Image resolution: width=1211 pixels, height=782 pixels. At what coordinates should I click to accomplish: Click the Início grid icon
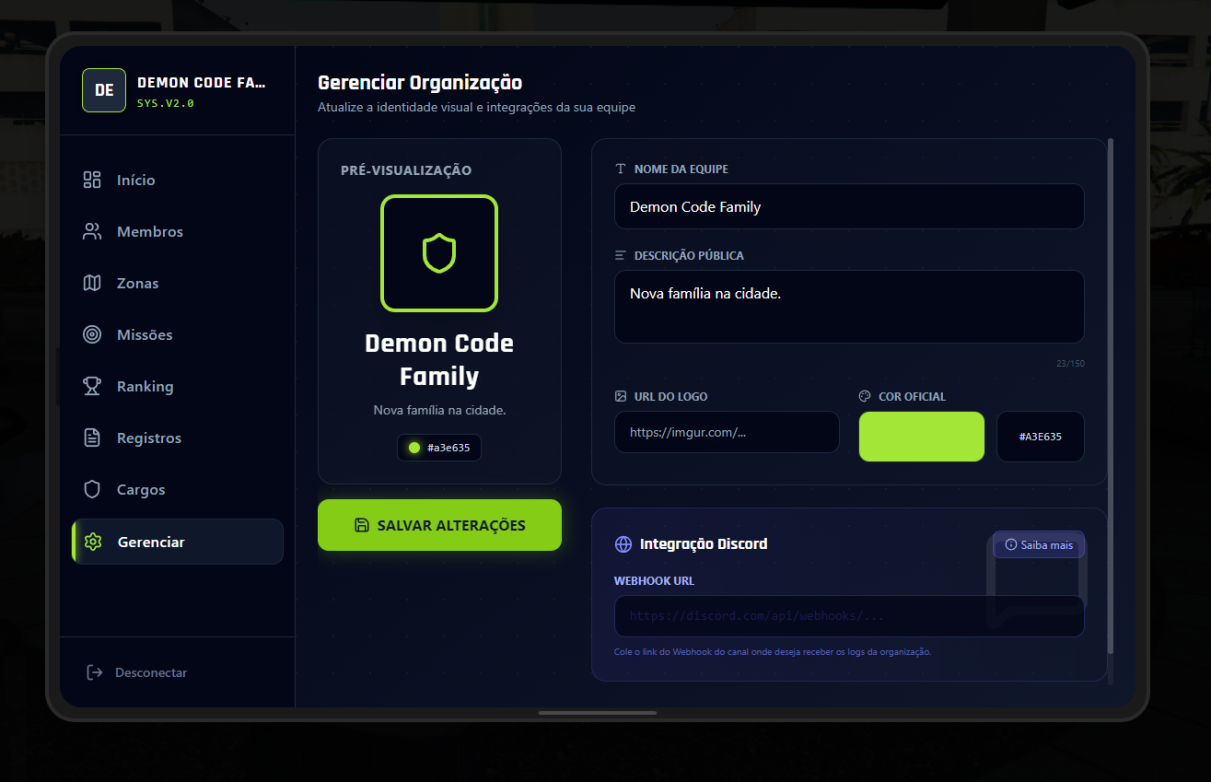tap(92, 180)
